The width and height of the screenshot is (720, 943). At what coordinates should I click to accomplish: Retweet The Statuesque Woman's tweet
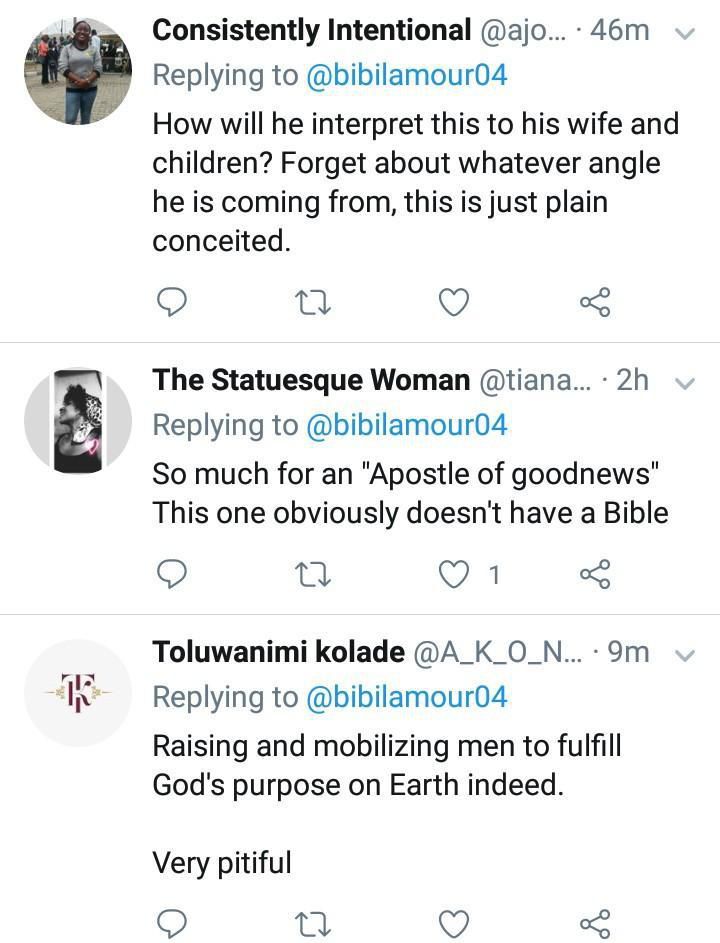[x=315, y=573]
